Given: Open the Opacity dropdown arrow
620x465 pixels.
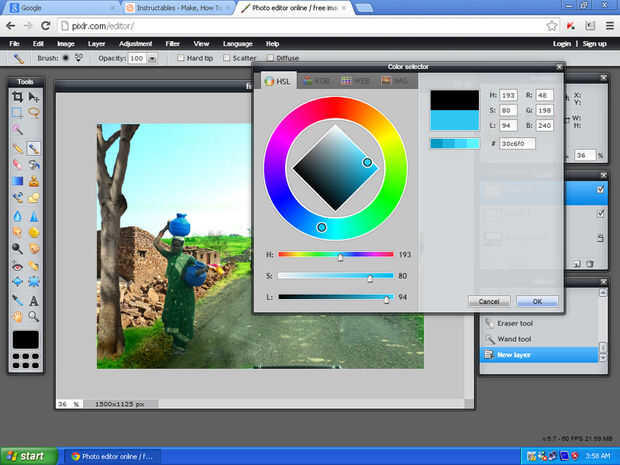Looking at the screenshot, I should tap(152, 59).
